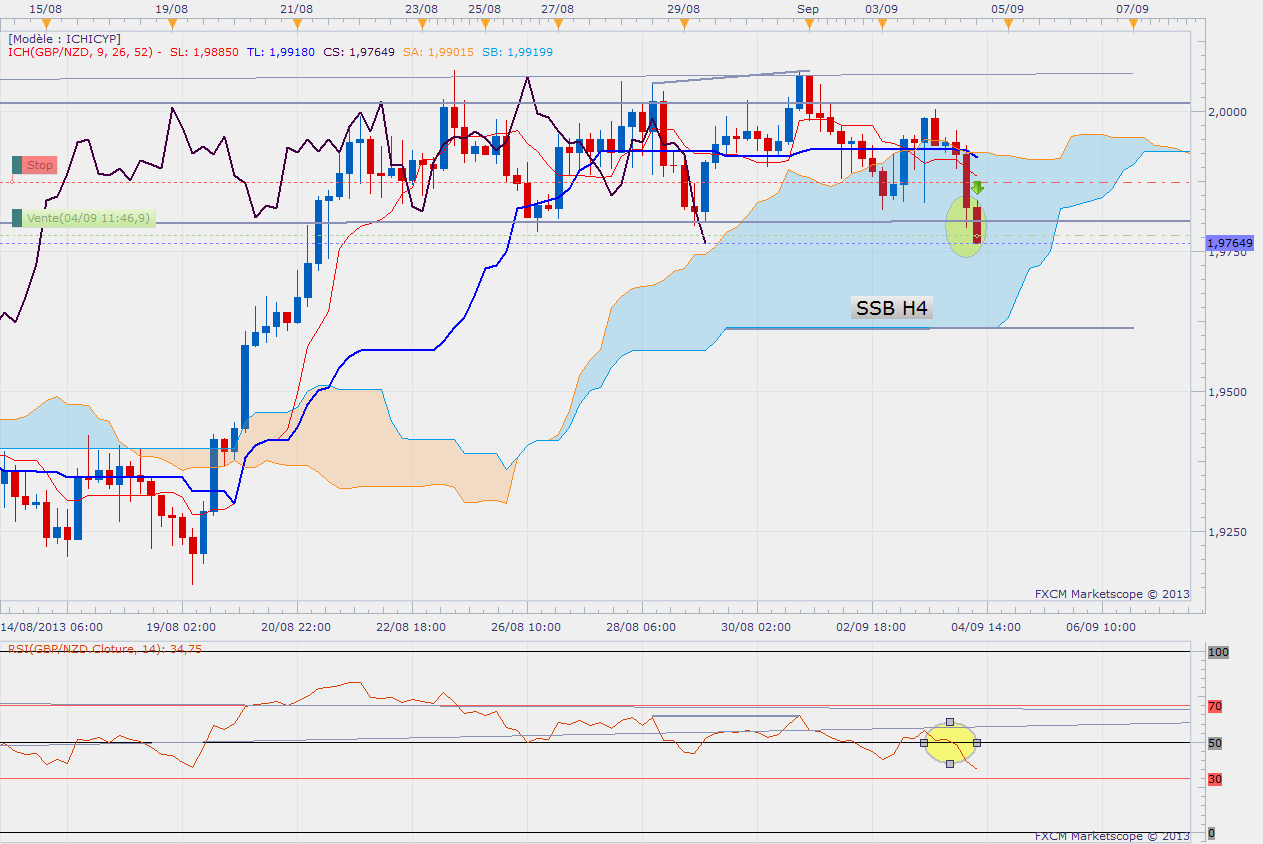Viewport: 1263px width, 844px height.
Task: Click the orange marker under 07/09
Action: [1131, 22]
